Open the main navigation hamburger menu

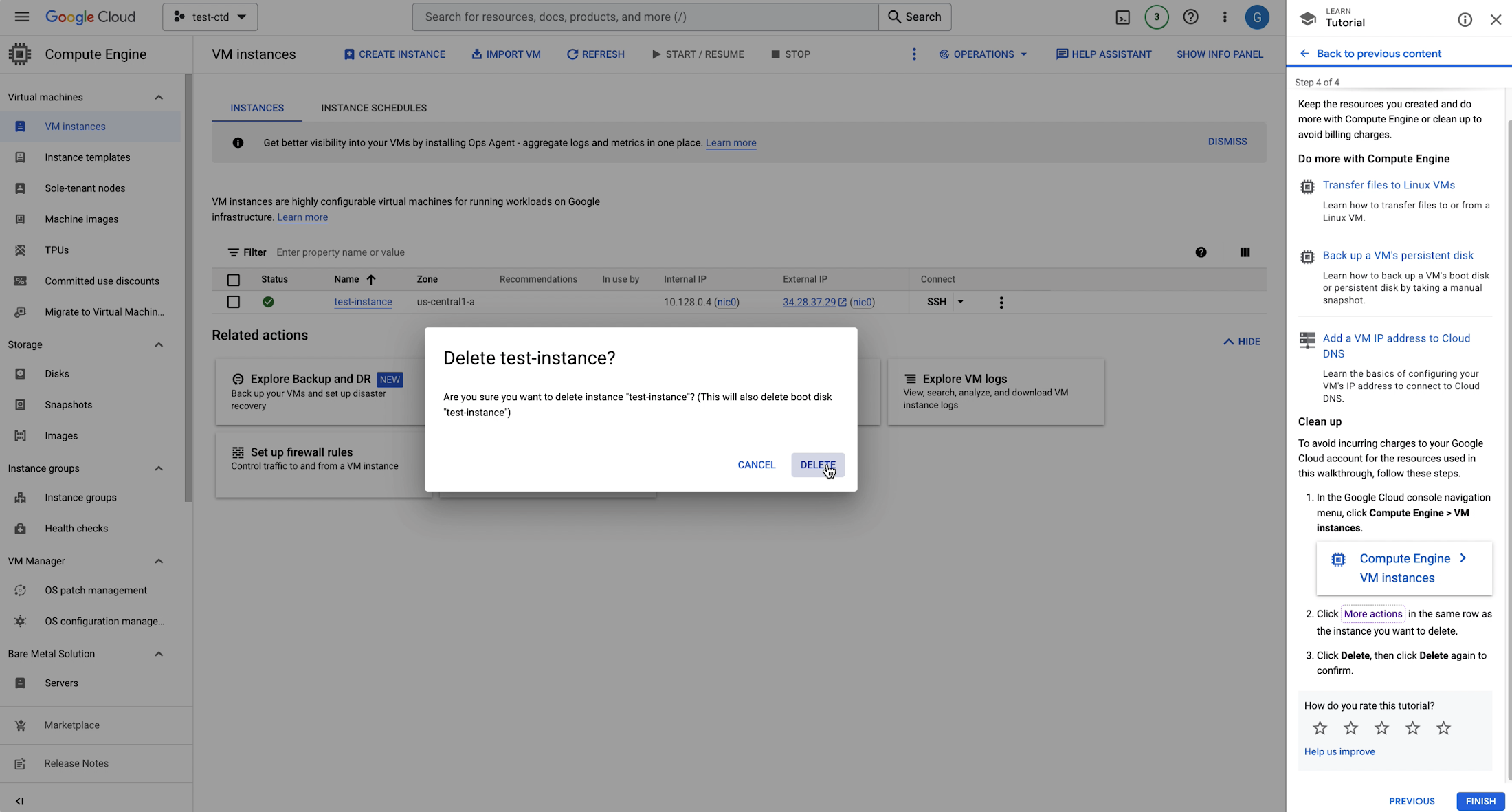tap(22, 17)
